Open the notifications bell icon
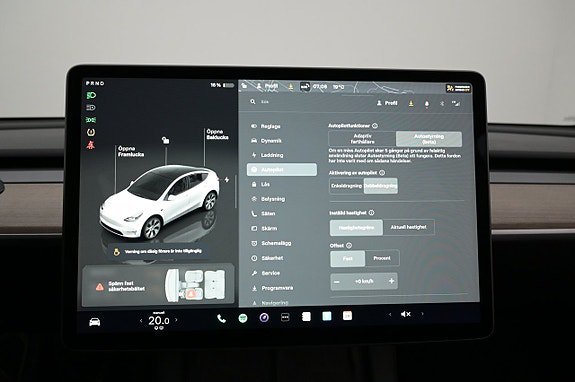Screen dimensions: 575x382 tap(426, 104)
